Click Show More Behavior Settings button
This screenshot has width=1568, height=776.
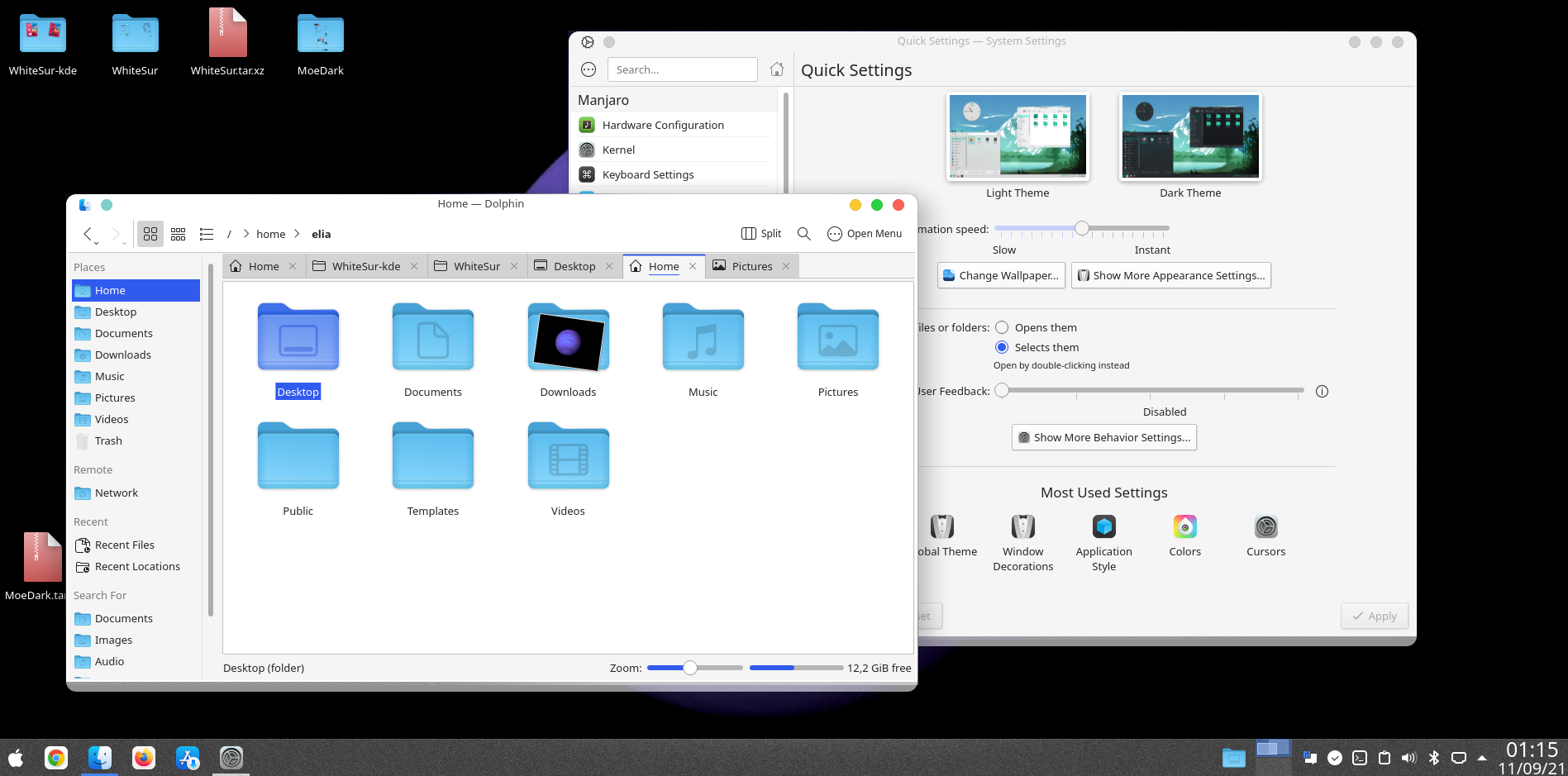(x=1103, y=437)
